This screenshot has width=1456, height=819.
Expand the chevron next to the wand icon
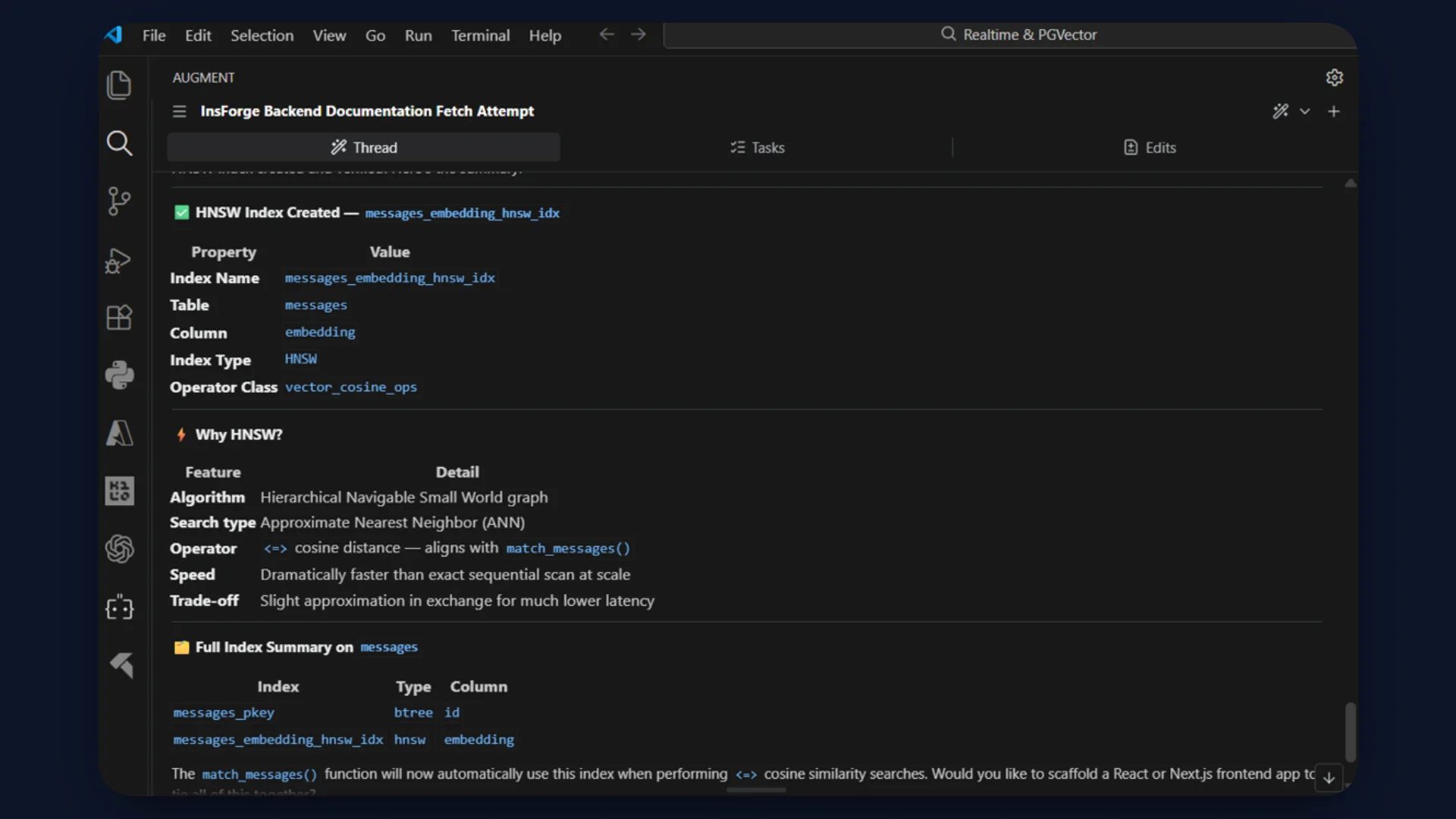tap(1305, 111)
